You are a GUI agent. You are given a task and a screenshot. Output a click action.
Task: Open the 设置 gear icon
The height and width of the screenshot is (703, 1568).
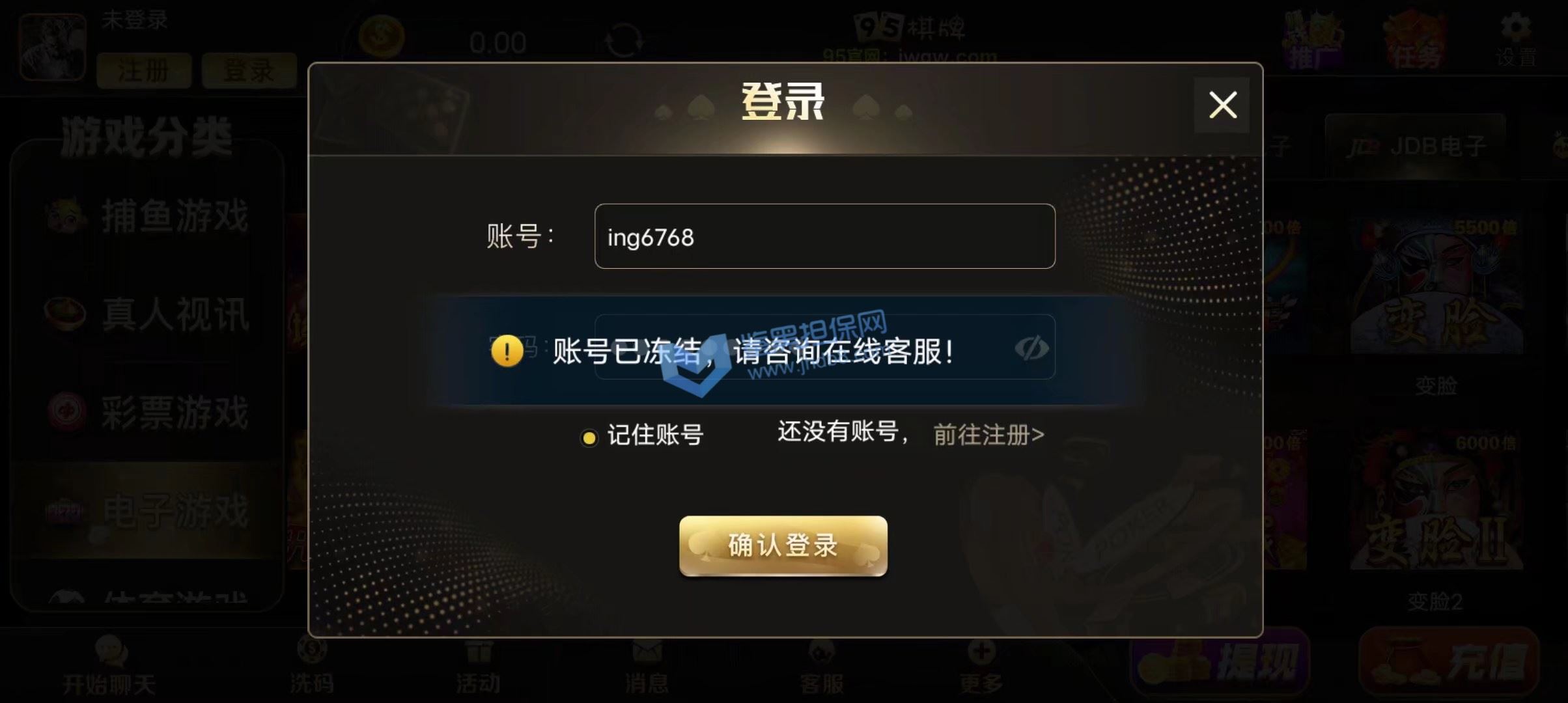pos(1516,39)
